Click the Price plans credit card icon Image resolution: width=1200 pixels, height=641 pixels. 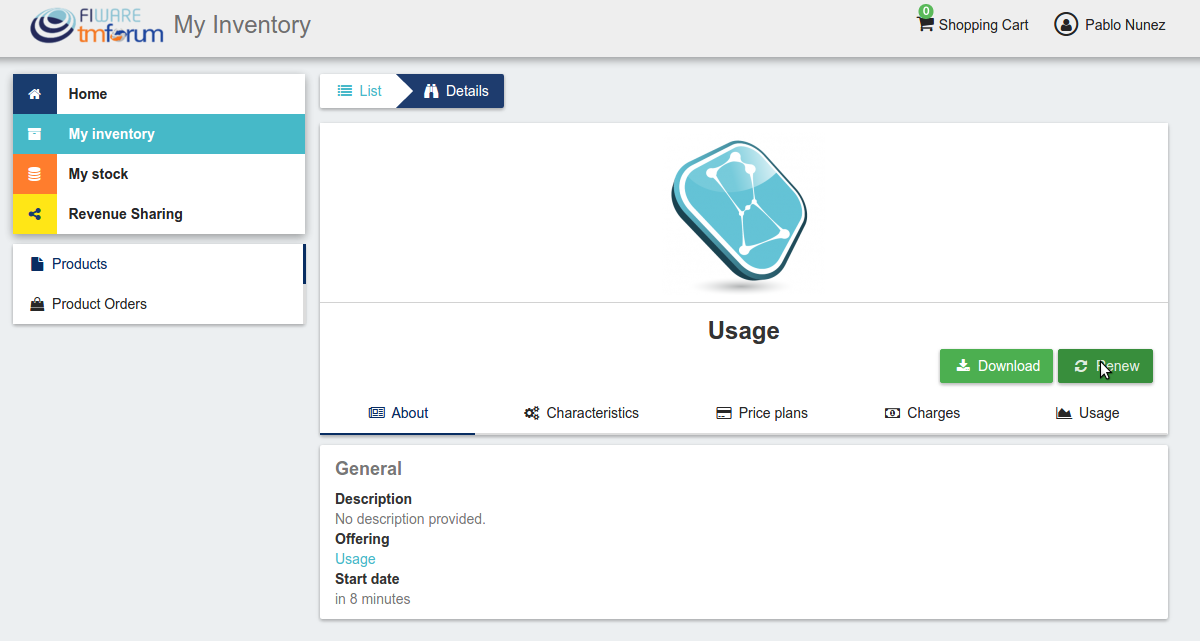724,413
